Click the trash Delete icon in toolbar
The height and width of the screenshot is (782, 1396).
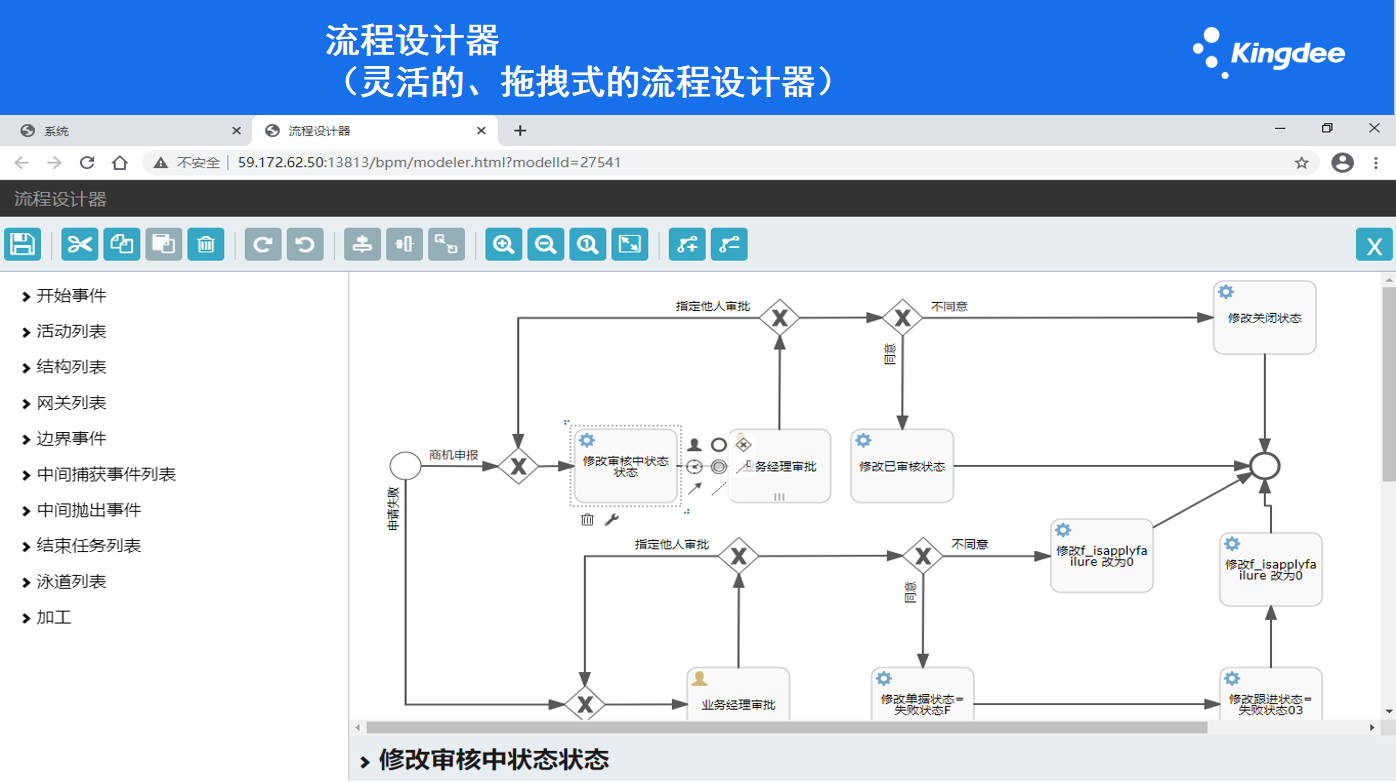pos(205,244)
